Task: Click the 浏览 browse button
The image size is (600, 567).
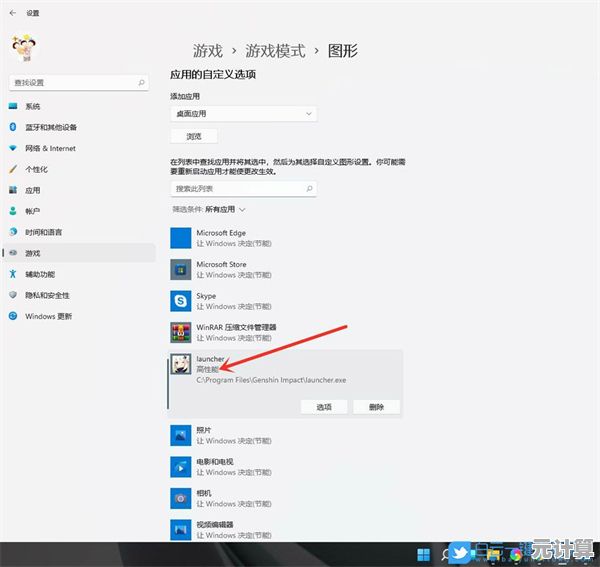Action: (194, 136)
